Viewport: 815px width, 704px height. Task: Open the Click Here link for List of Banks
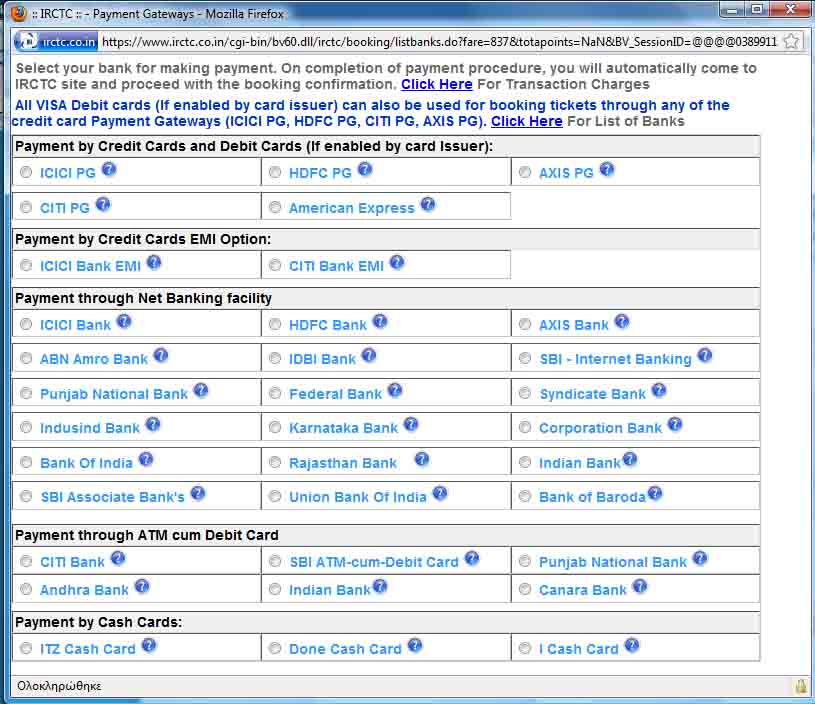point(526,121)
